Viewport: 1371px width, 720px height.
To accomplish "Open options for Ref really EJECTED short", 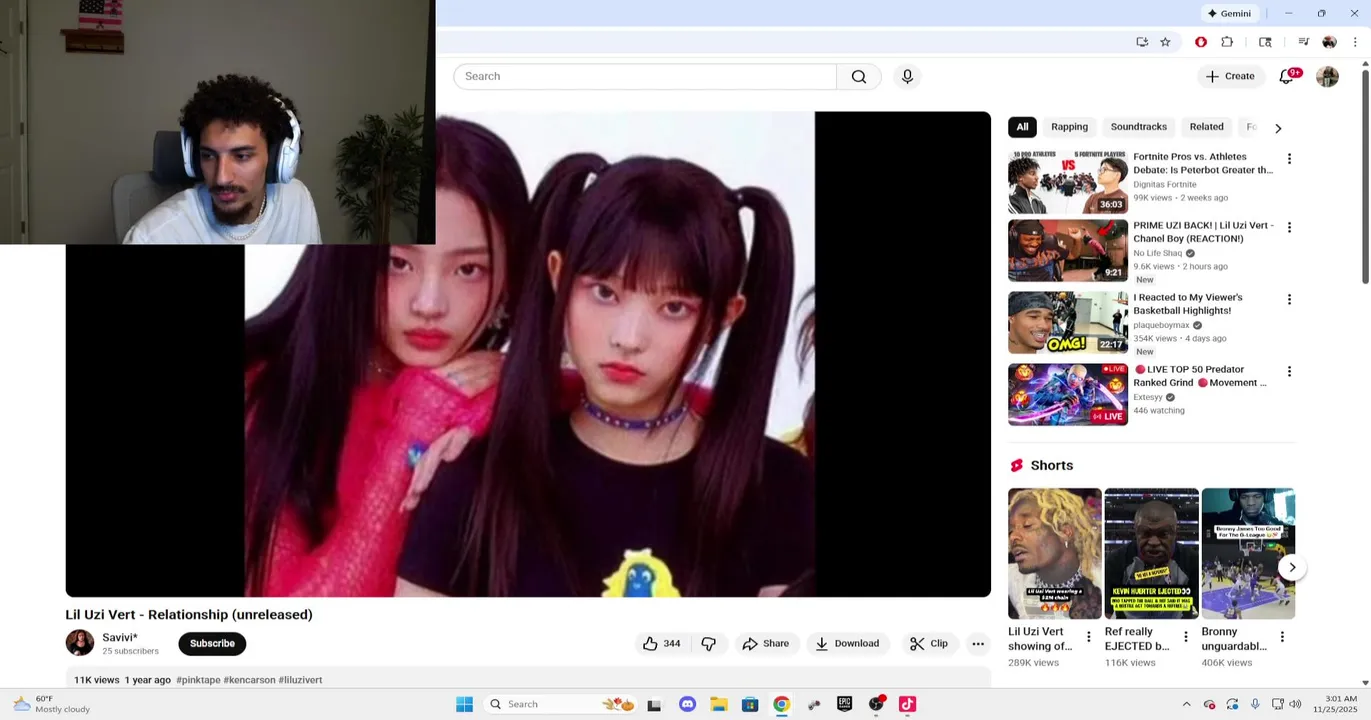I will [x=1186, y=636].
